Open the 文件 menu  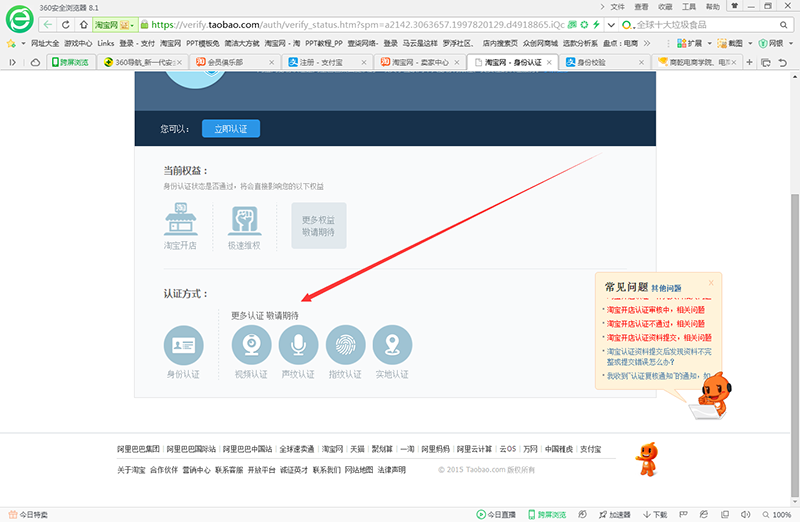pos(617,7)
